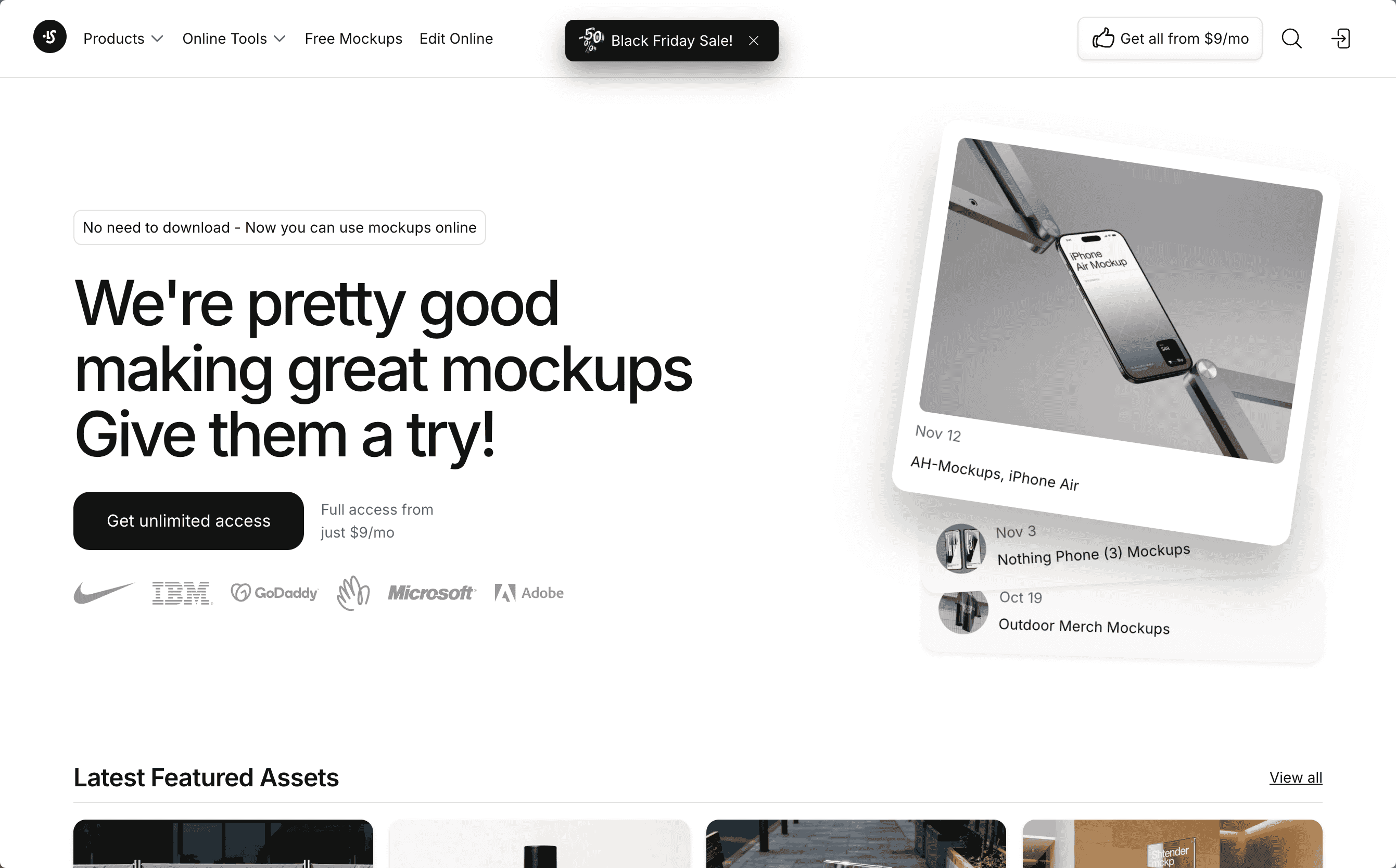Image resolution: width=1396 pixels, height=868 pixels.
Task: Click the 50% discount badge icon
Action: (591, 40)
